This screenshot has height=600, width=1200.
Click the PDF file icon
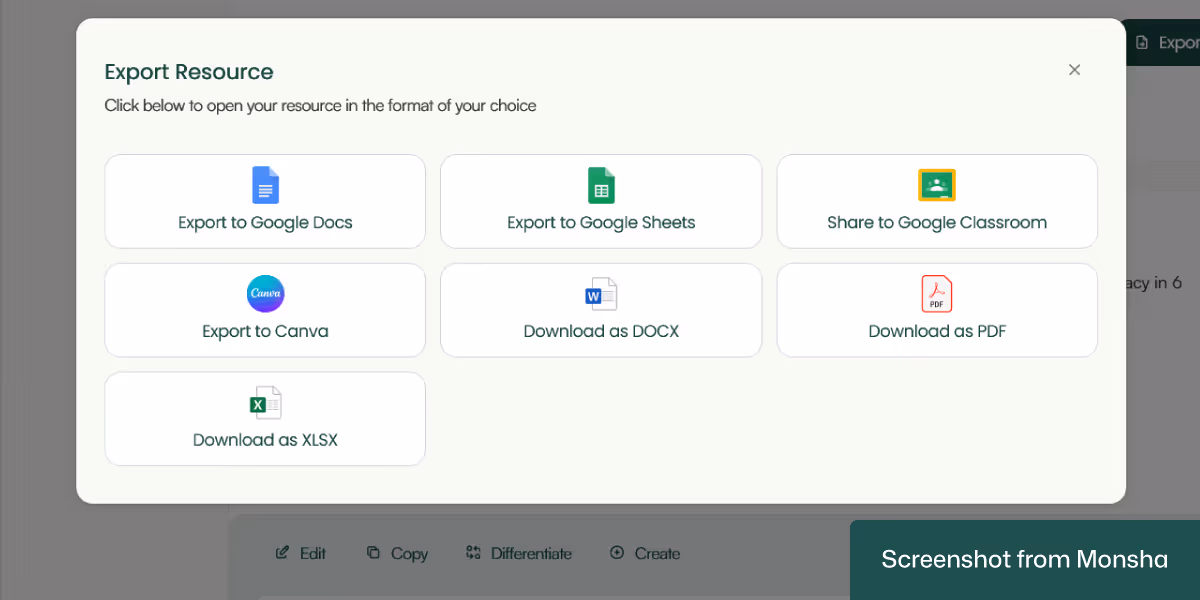click(x=937, y=294)
